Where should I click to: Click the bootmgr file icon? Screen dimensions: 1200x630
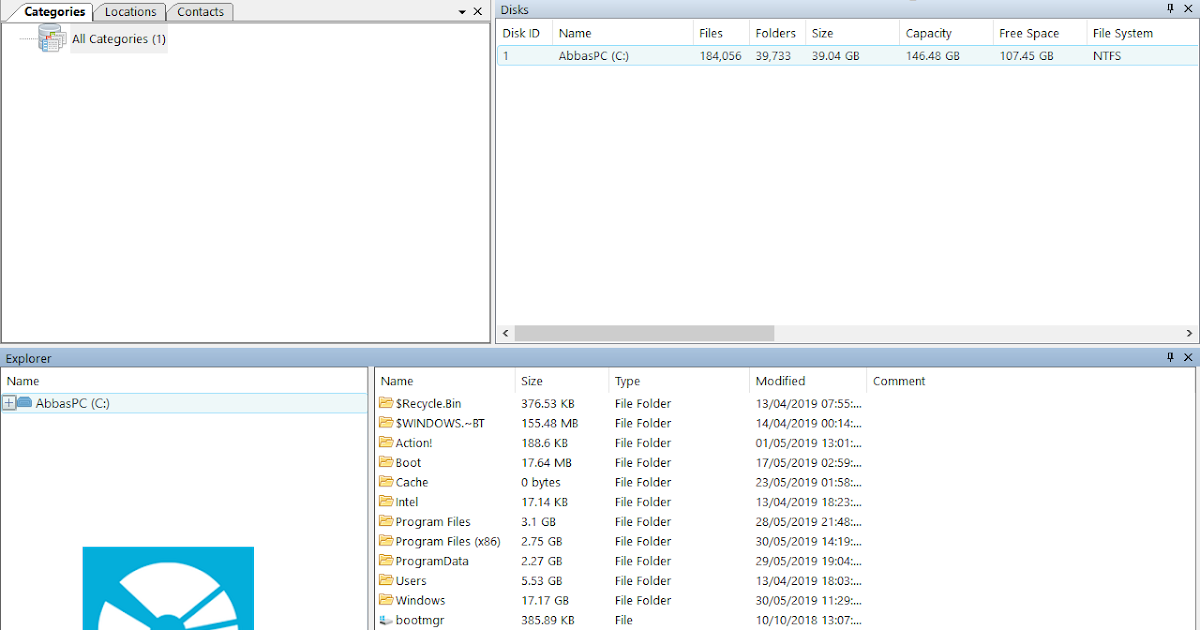point(386,620)
